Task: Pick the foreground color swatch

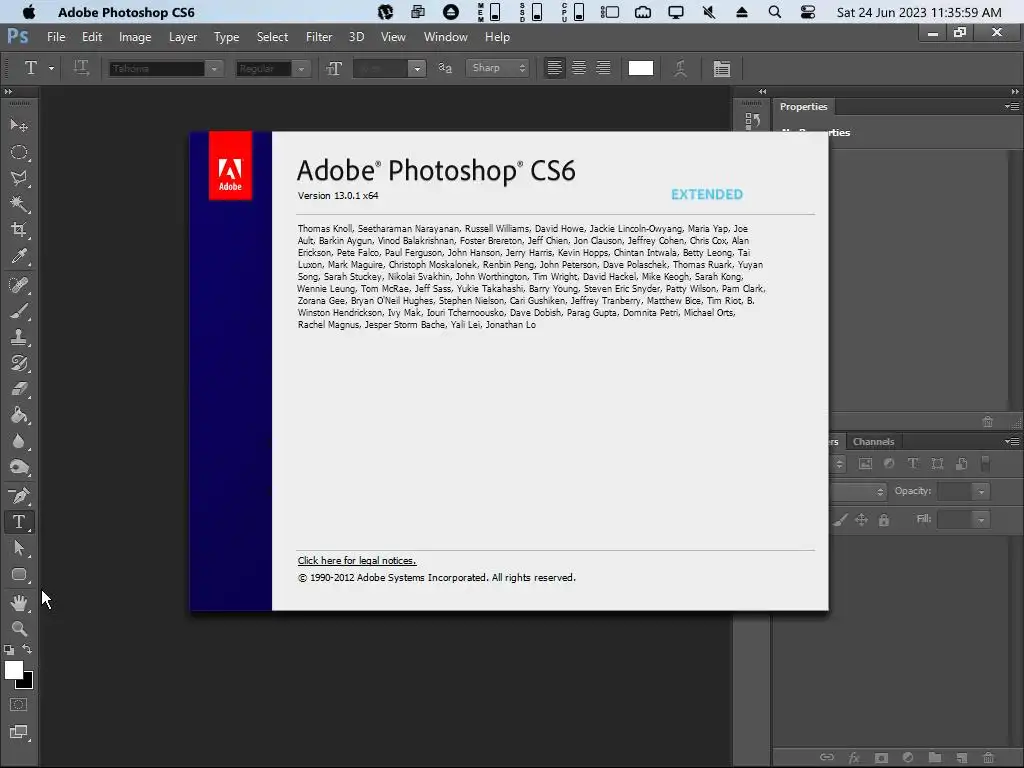Action: click(12, 669)
